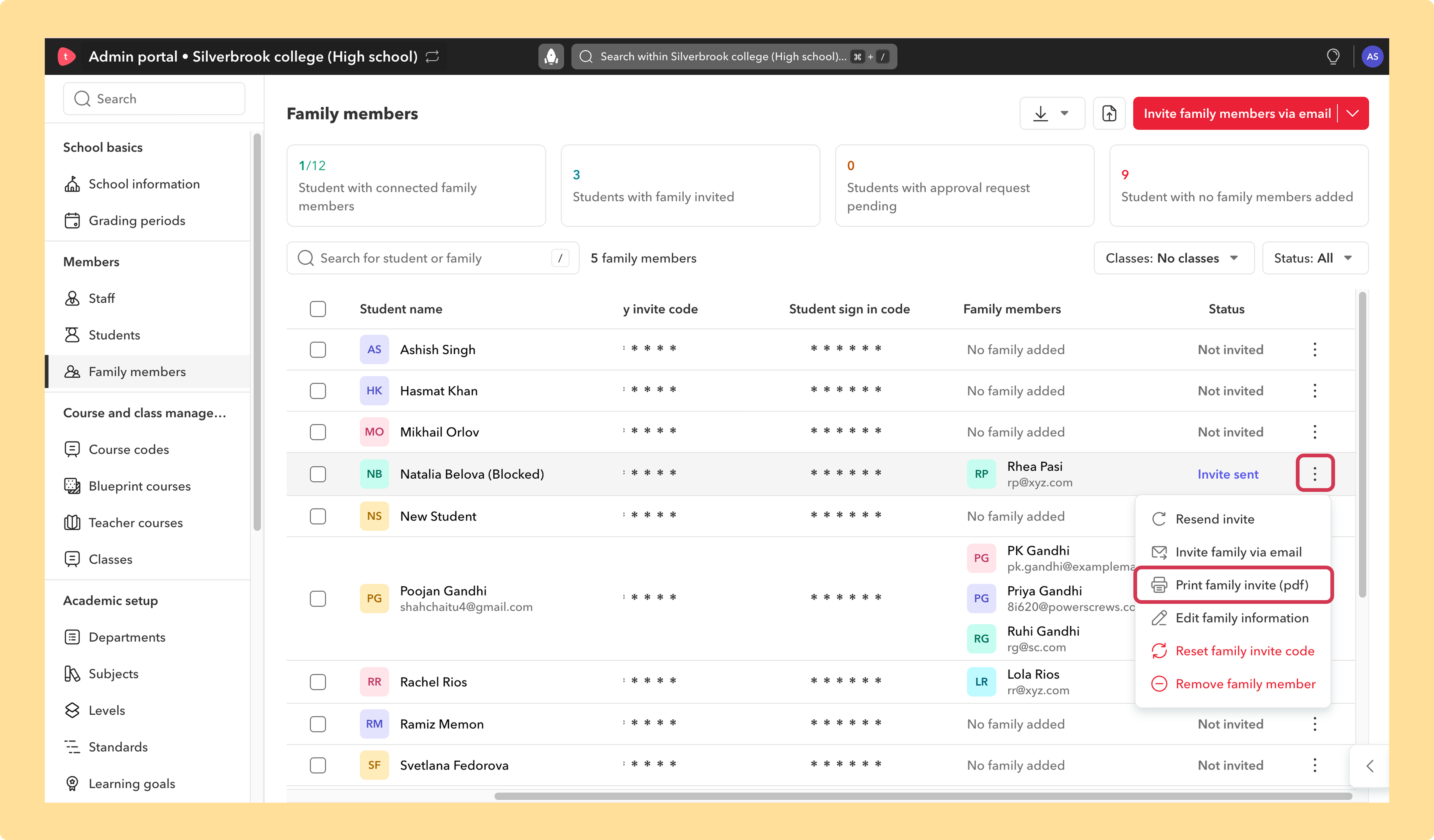
Task: Select Print family invite (pdf)
Action: coord(1233,585)
